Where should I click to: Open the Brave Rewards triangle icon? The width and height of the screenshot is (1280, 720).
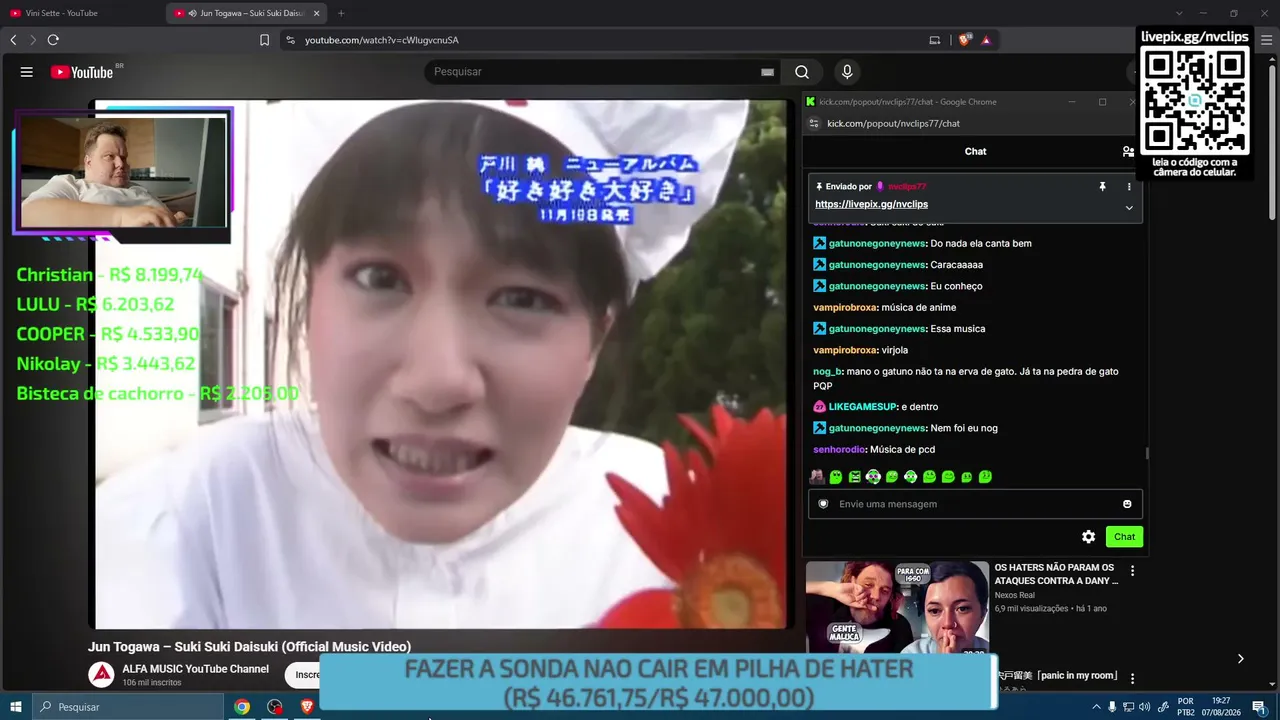pyautogui.click(x=986, y=40)
